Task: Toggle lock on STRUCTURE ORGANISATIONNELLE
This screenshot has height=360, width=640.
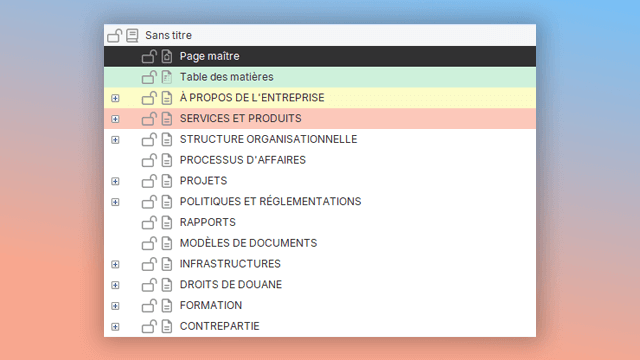Action: click(149, 140)
